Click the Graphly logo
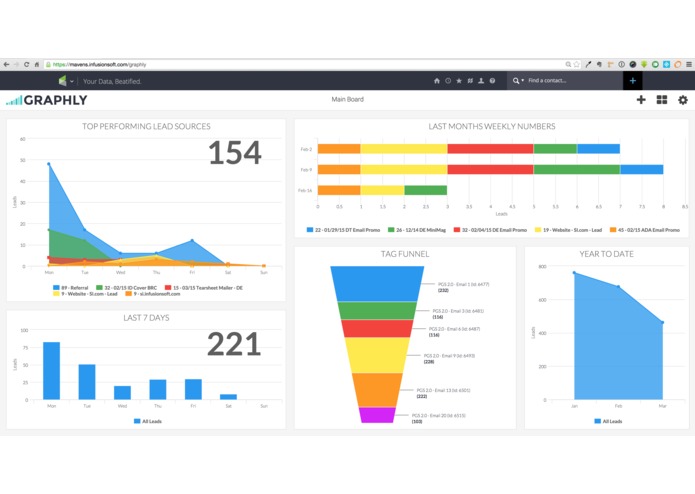This screenshot has height=494, width=695. point(47,100)
